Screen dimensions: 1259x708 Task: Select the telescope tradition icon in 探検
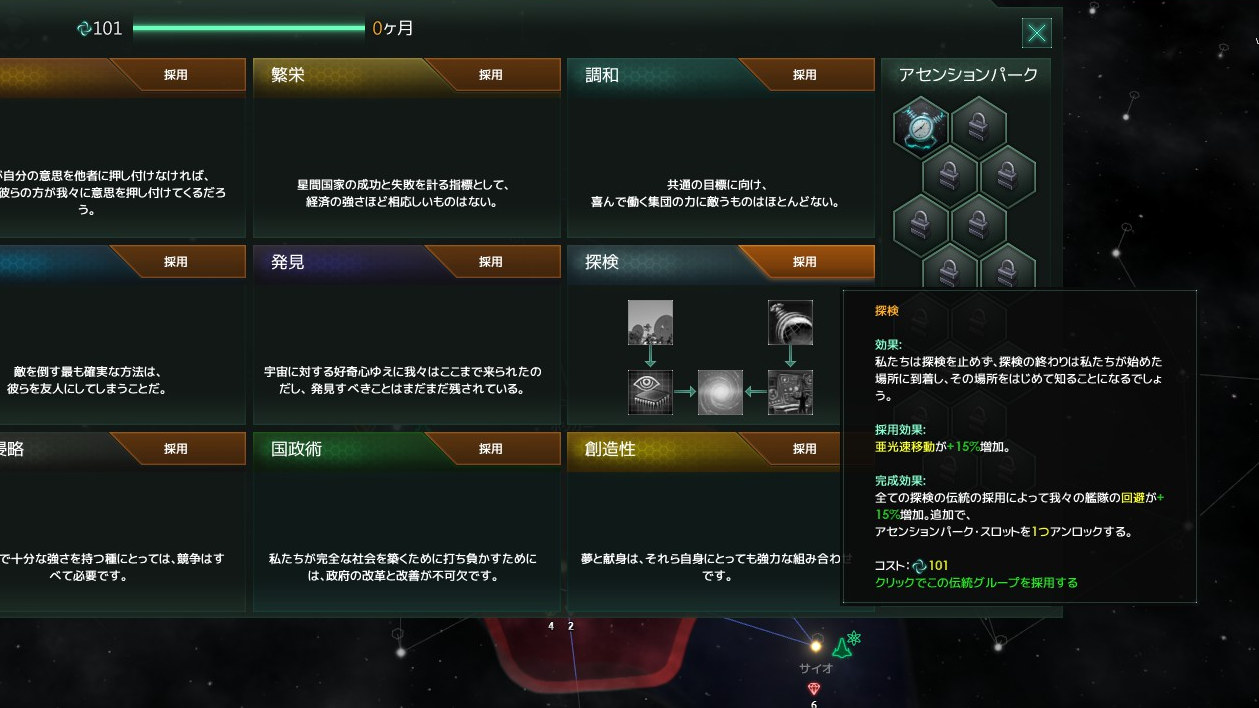[x=790, y=322]
